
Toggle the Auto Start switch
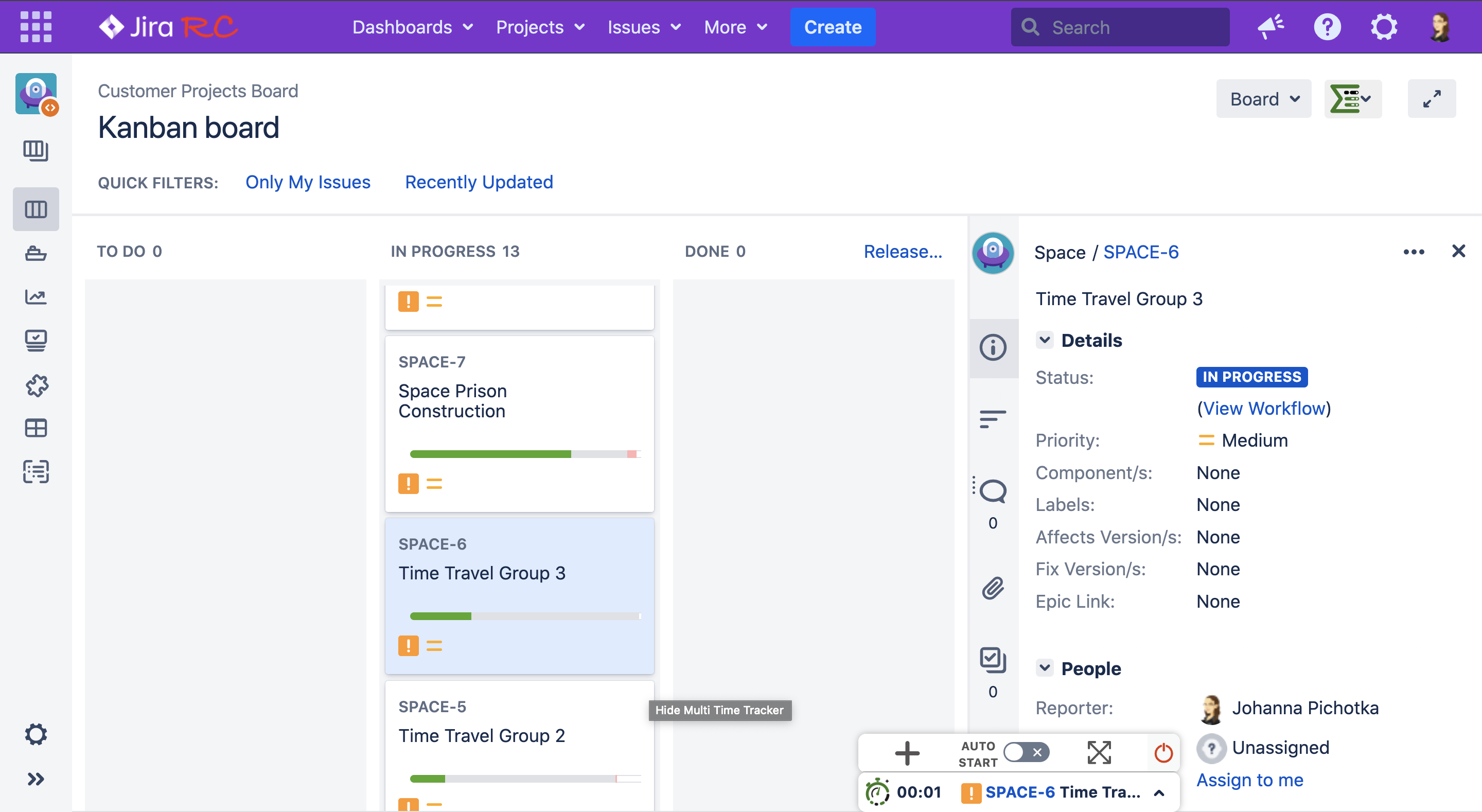pos(1027,753)
